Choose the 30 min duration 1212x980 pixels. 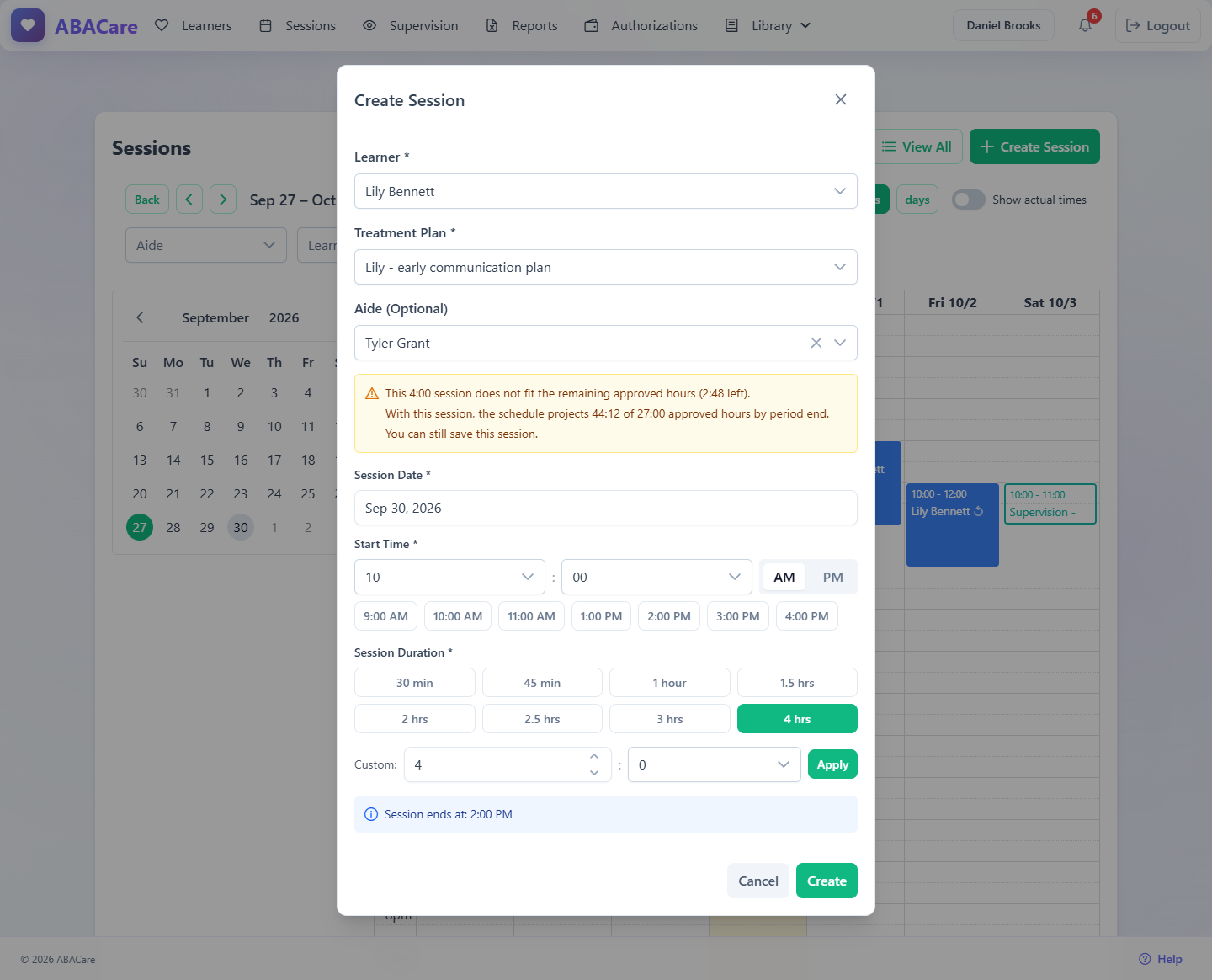[415, 683]
